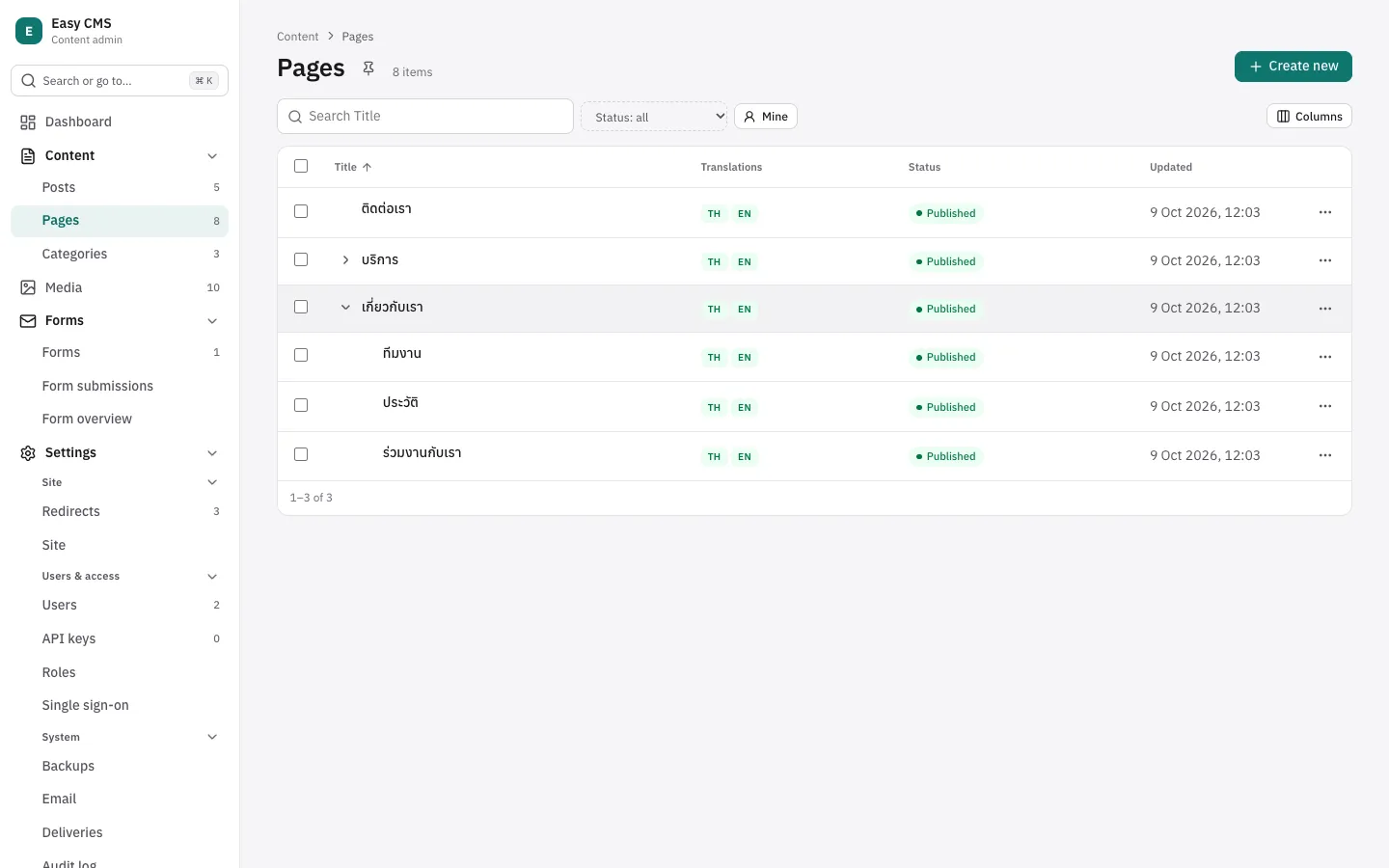Click the Dashboard grid icon in sidebar

28,122
